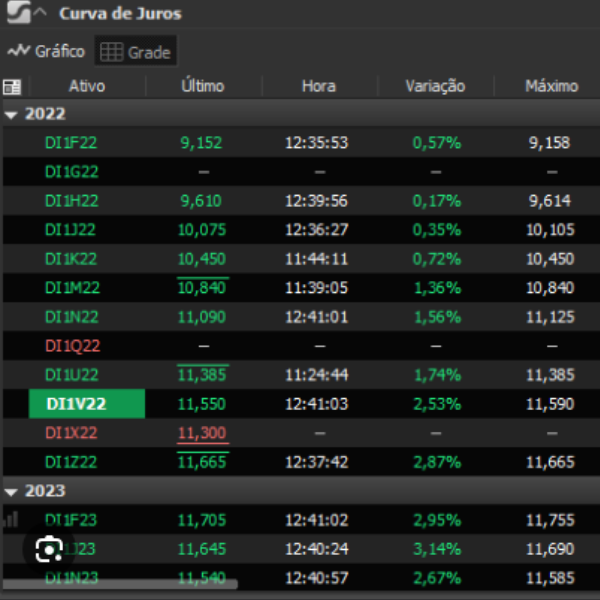Click the grid icon in Grade tab
Screen dimensions: 600x600
click(x=111, y=52)
